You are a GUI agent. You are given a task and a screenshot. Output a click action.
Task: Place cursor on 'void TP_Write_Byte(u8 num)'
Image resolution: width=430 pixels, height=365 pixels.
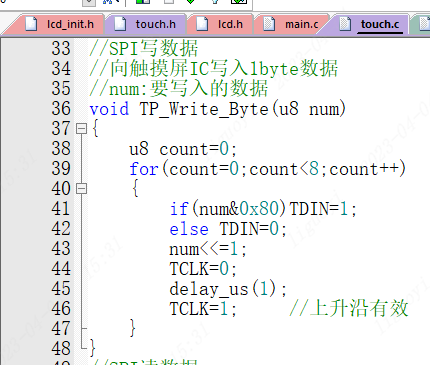[218, 109]
